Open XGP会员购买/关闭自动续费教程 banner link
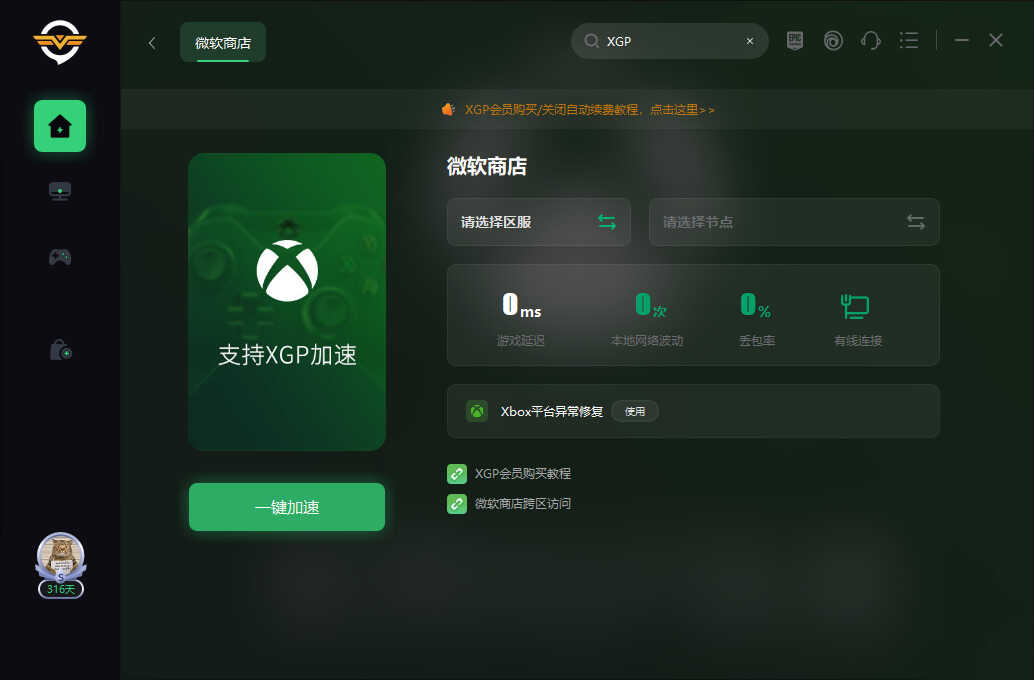Viewport: 1034px width, 680px height. [589, 109]
